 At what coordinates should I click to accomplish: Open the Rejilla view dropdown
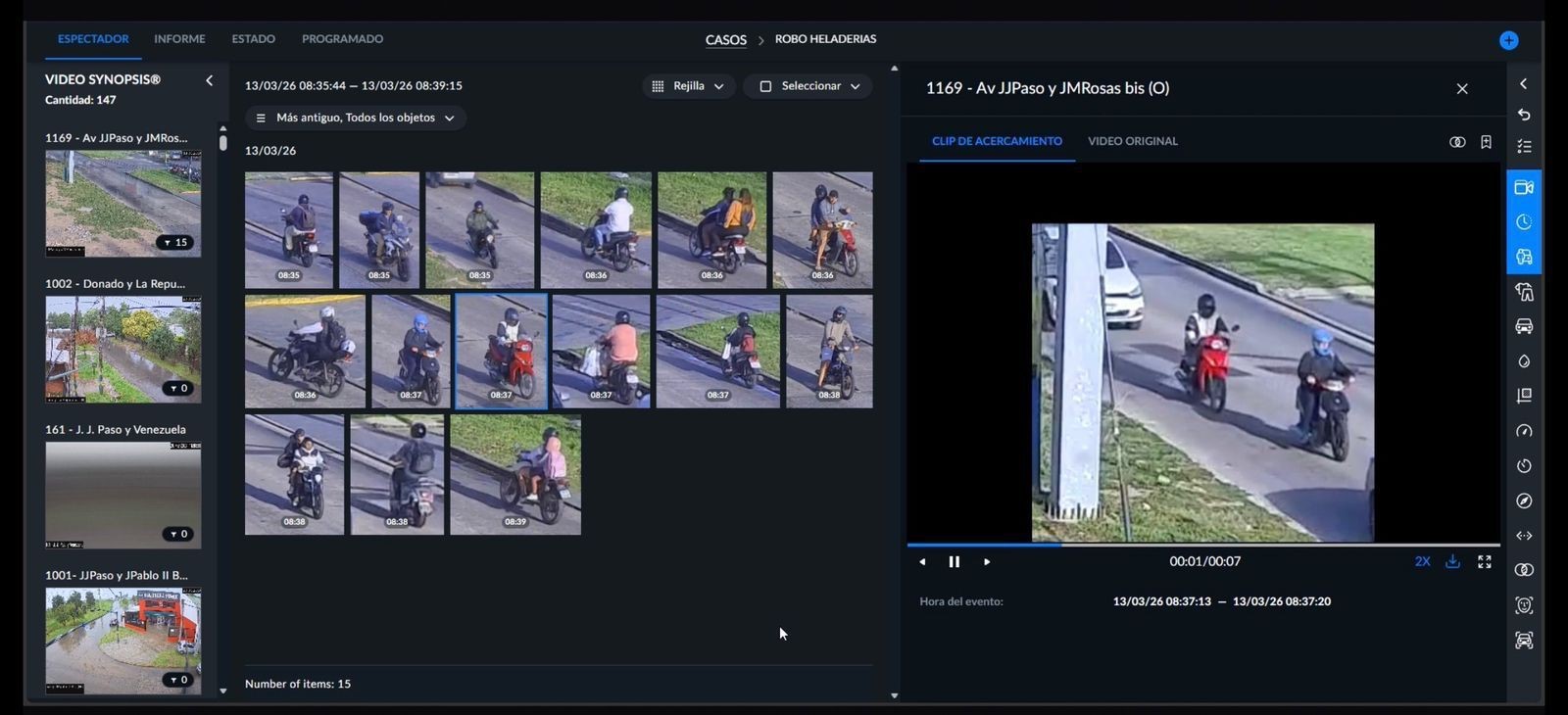pos(689,86)
